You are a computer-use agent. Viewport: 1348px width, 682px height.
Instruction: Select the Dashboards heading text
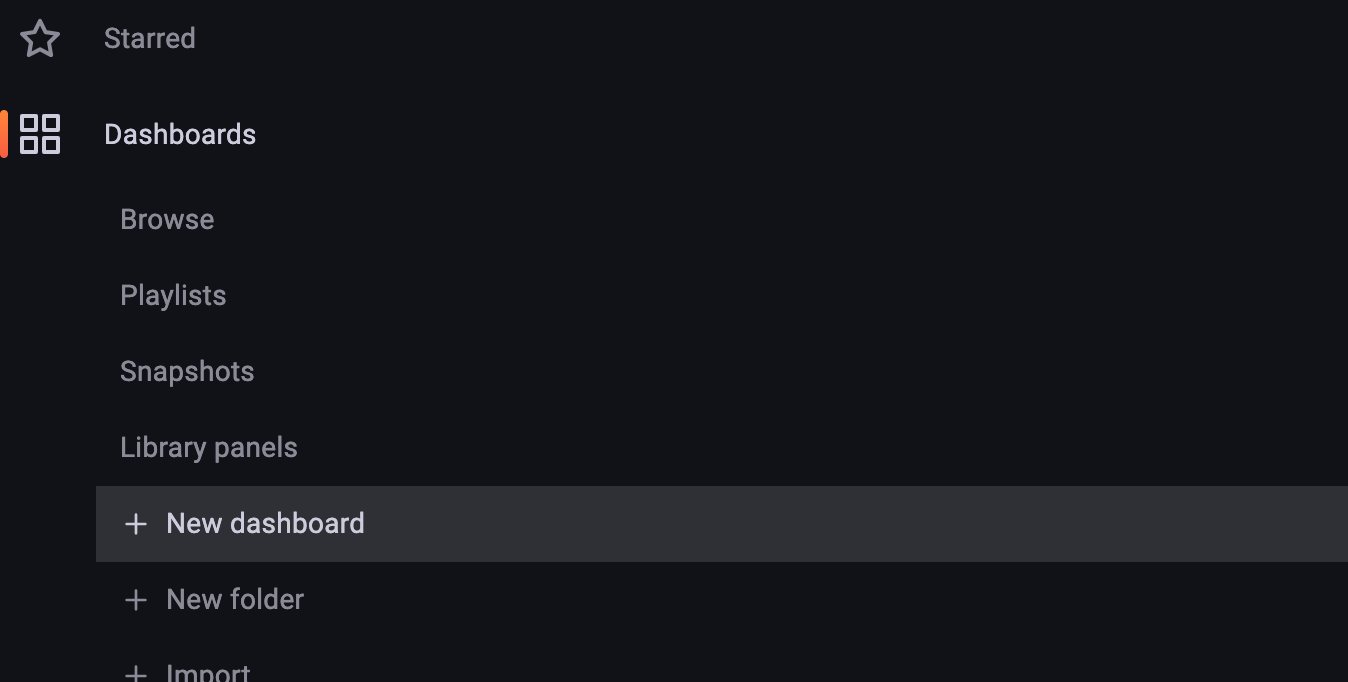pos(180,134)
